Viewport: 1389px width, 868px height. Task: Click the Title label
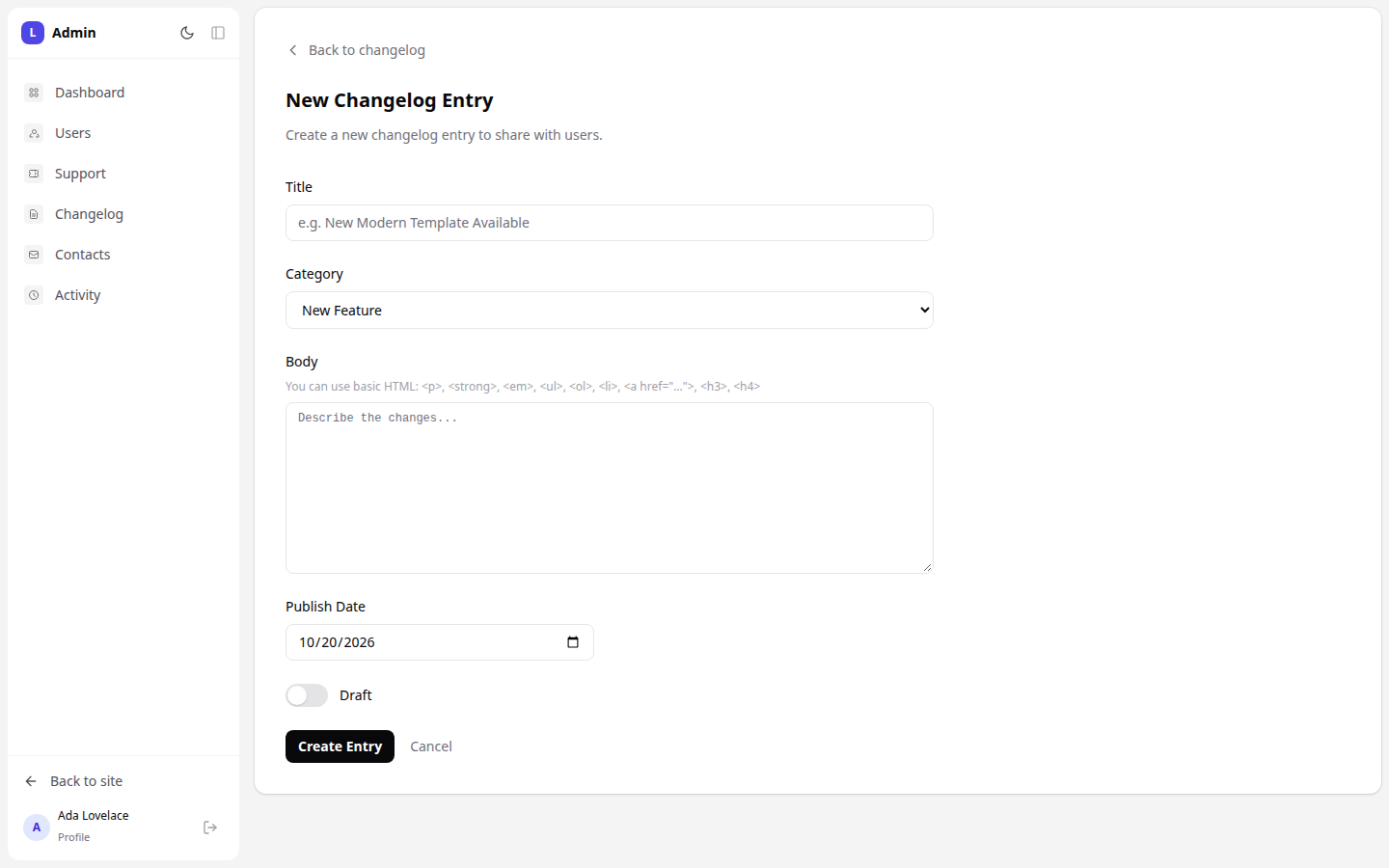tap(299, 187)
